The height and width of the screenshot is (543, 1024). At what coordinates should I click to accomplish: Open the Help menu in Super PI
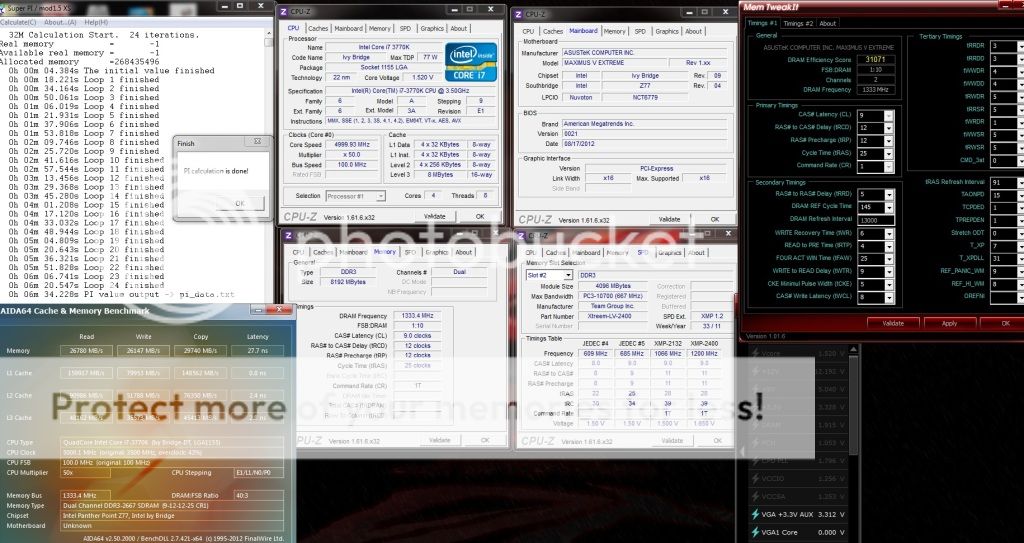click(96, 21)
